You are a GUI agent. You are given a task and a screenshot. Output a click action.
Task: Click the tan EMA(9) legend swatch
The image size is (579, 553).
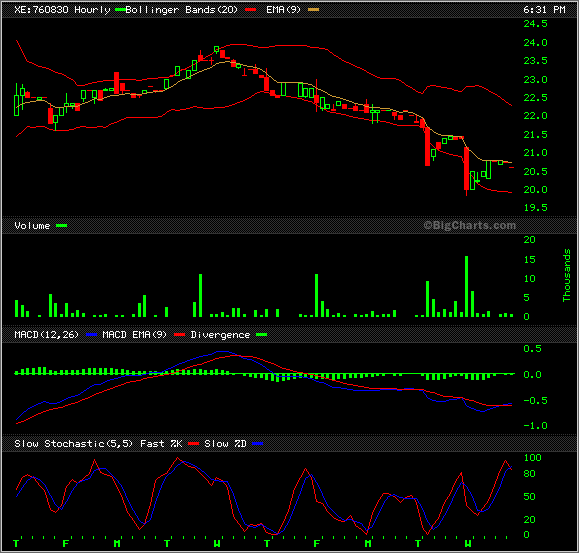(x=313, y=10)
